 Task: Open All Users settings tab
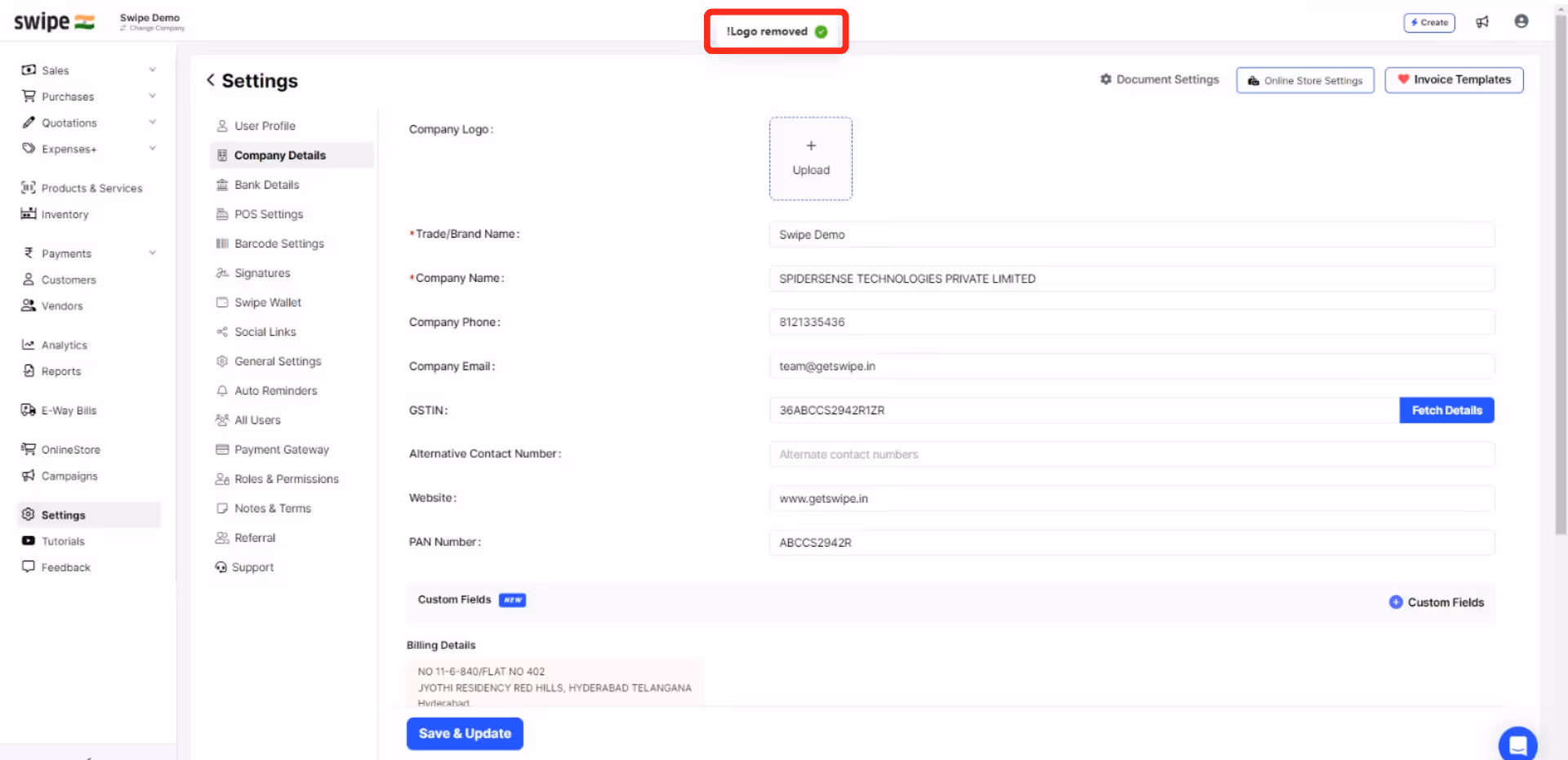[x=292, y=420]
